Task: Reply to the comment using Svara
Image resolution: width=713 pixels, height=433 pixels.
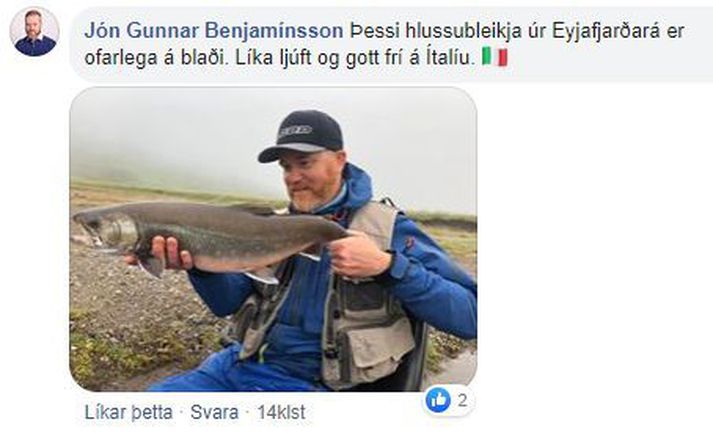Action: 214,413
